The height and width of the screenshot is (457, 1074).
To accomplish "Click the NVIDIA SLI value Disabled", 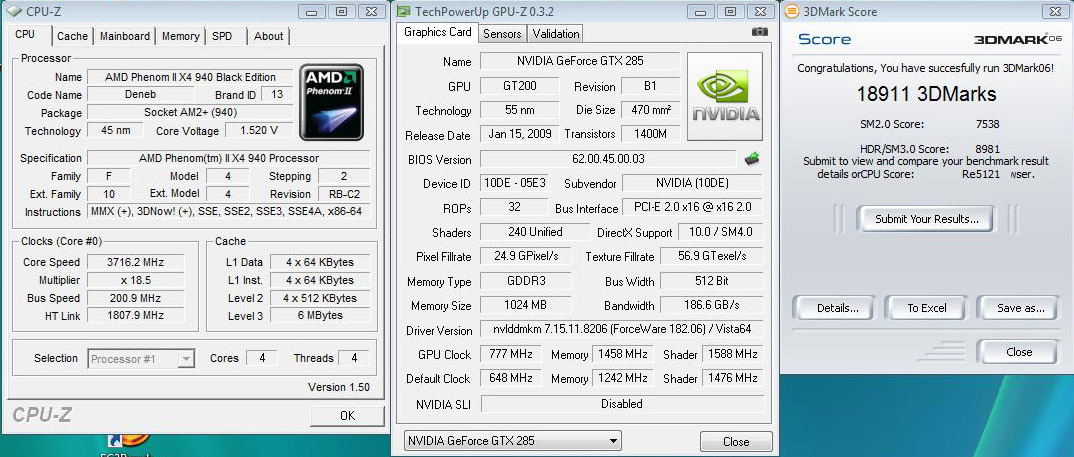I will [x=621, y=404].
